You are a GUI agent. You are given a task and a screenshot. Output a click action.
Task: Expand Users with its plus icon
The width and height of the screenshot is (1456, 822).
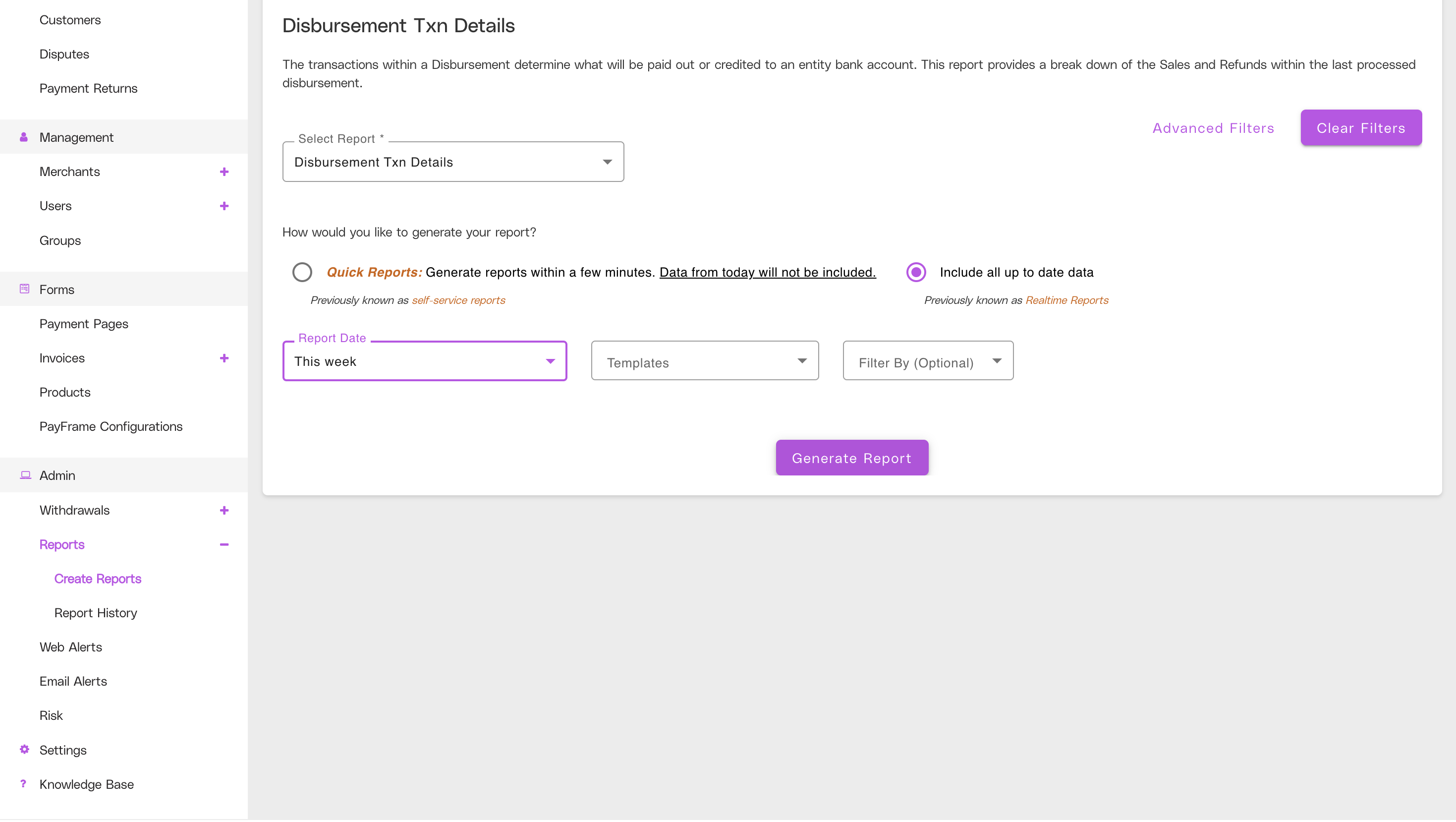point(224,206)
